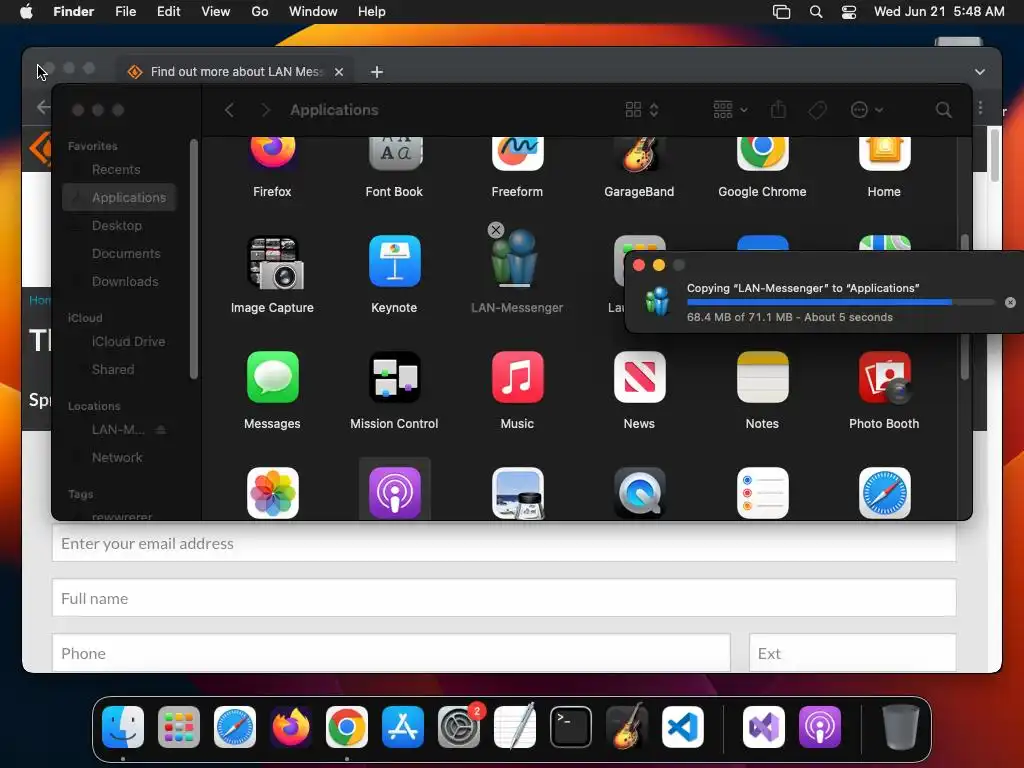Select the Preview app icon

coord(517,493)
